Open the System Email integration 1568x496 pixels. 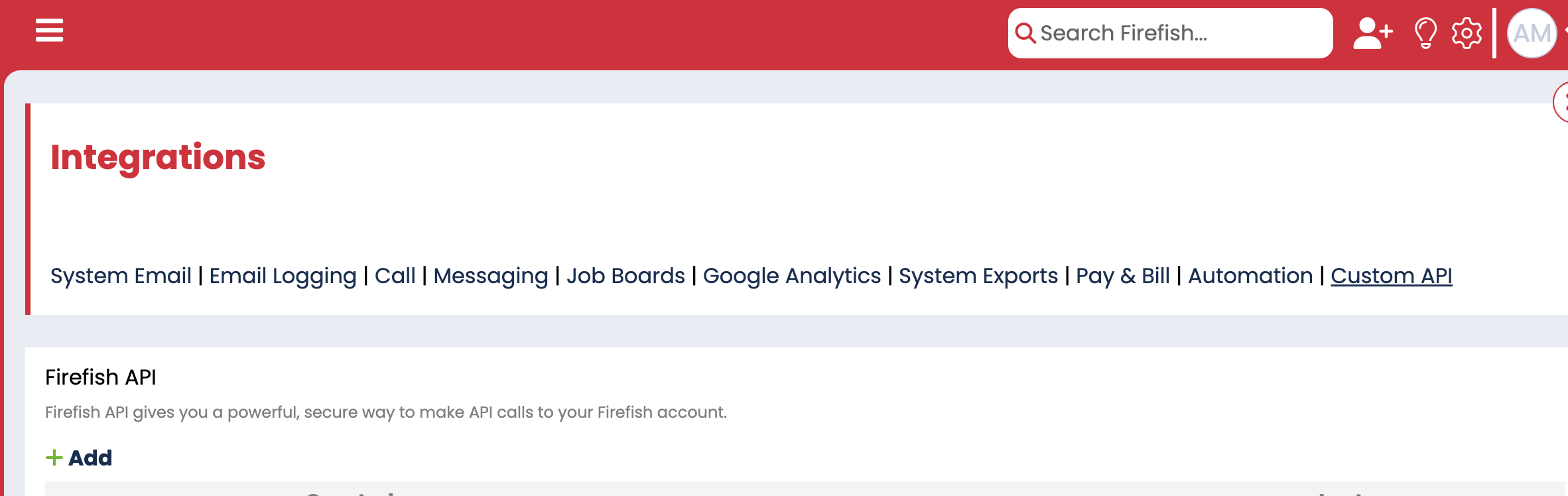[122, 275]
